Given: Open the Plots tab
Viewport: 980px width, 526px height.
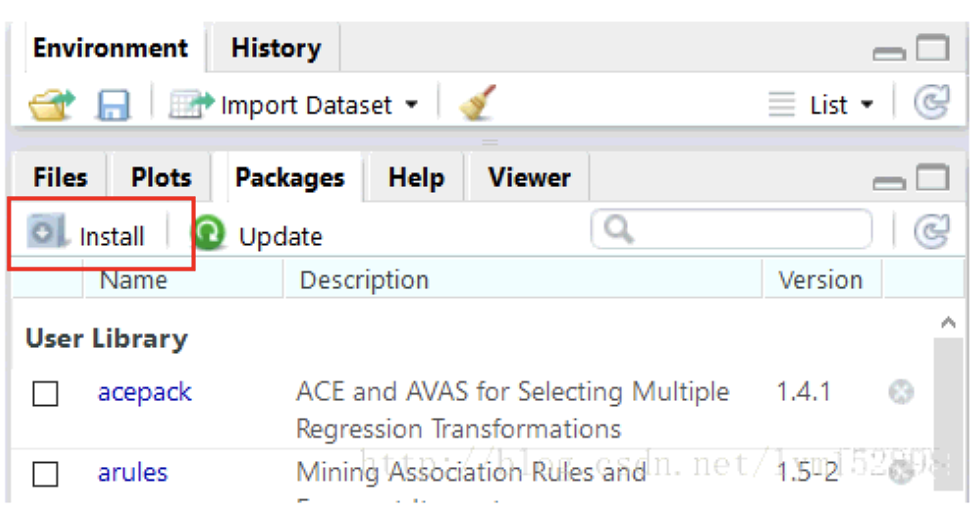Looking at the screenshot, I should [x=161, y=178].
